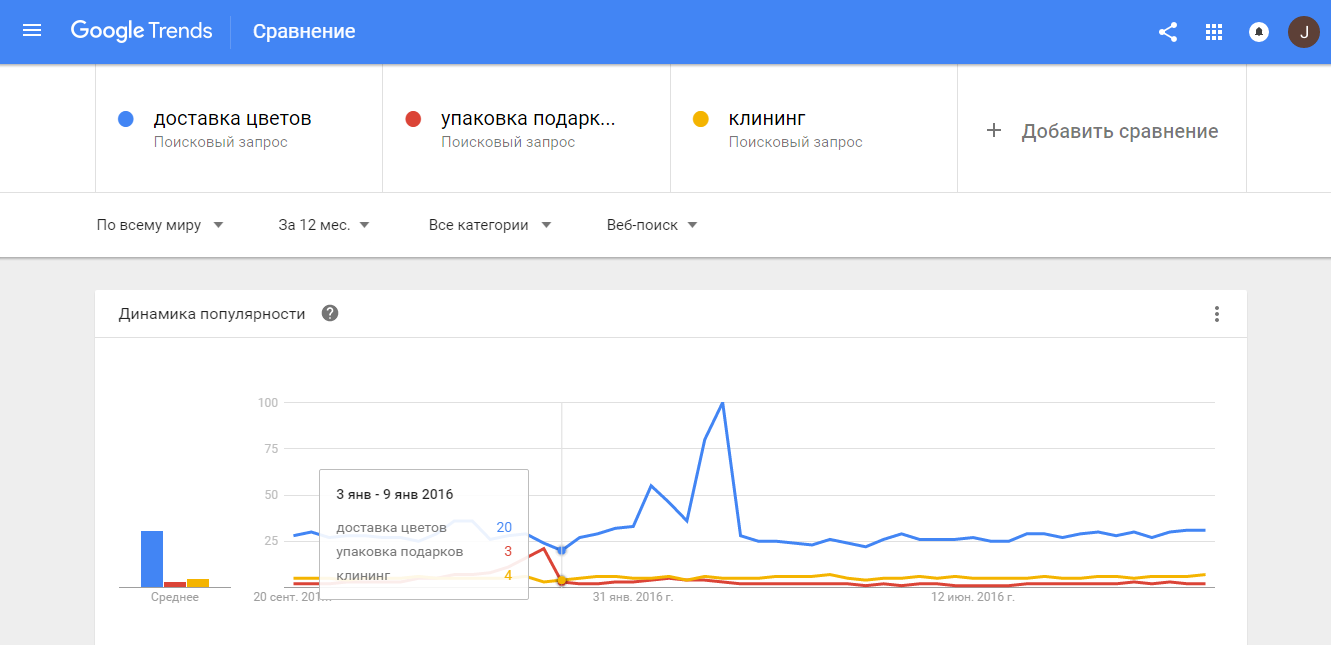Select the red dot for упаковка подарков
The height and width of the screenshot is (645, 1331).
tap(414, 118)
